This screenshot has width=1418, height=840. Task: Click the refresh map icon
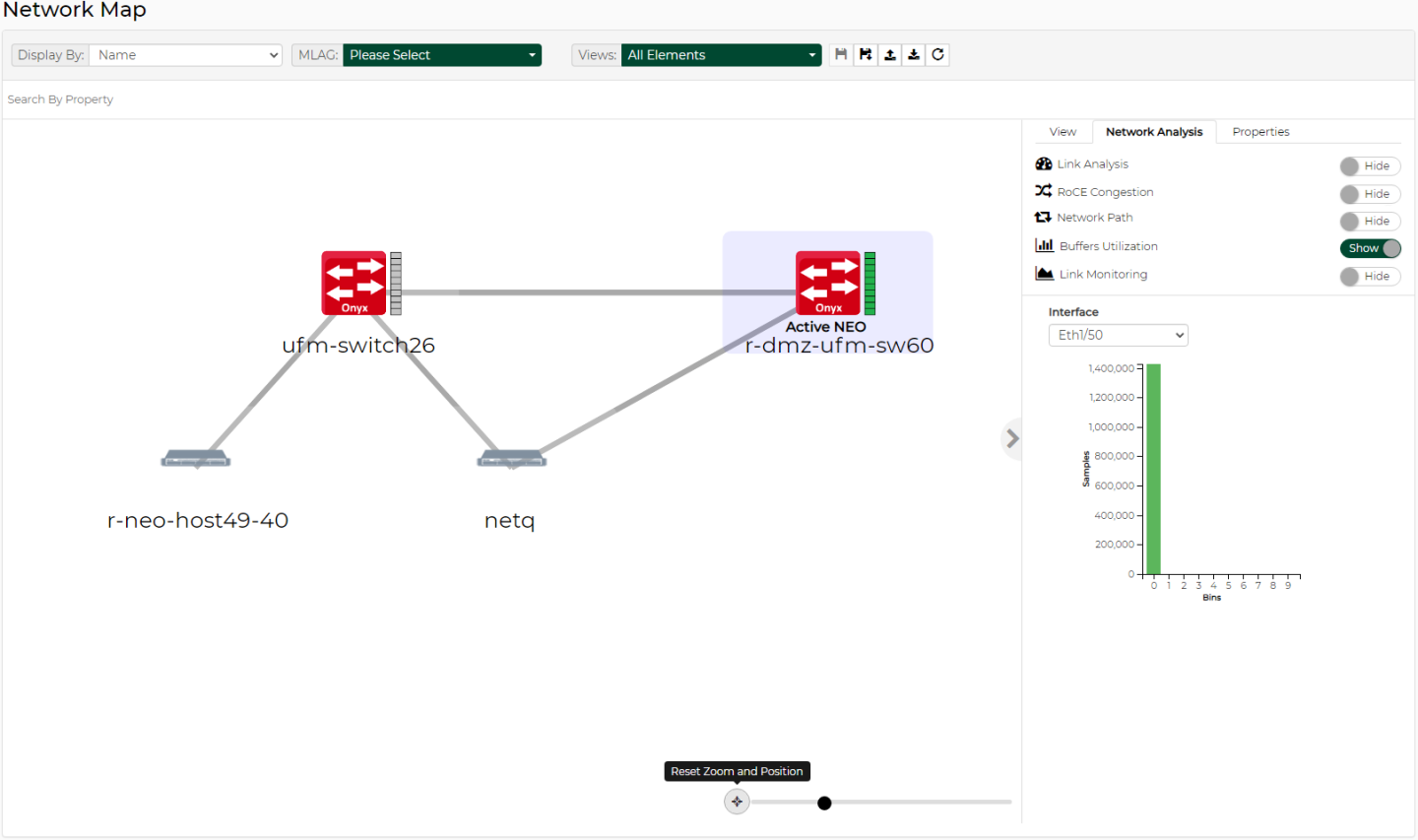point(938,55)
